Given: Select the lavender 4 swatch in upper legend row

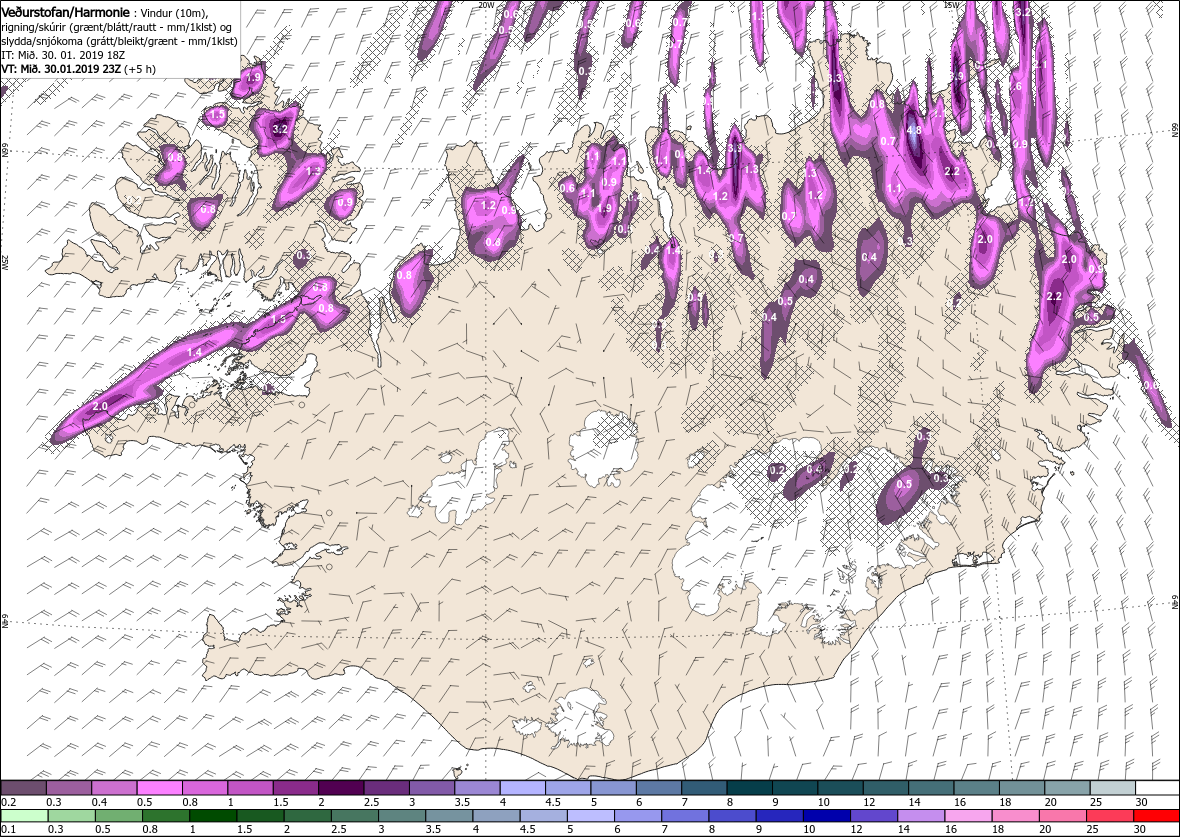Looking at the screenshot, I should pyautogui.click(x=522, y=787).
